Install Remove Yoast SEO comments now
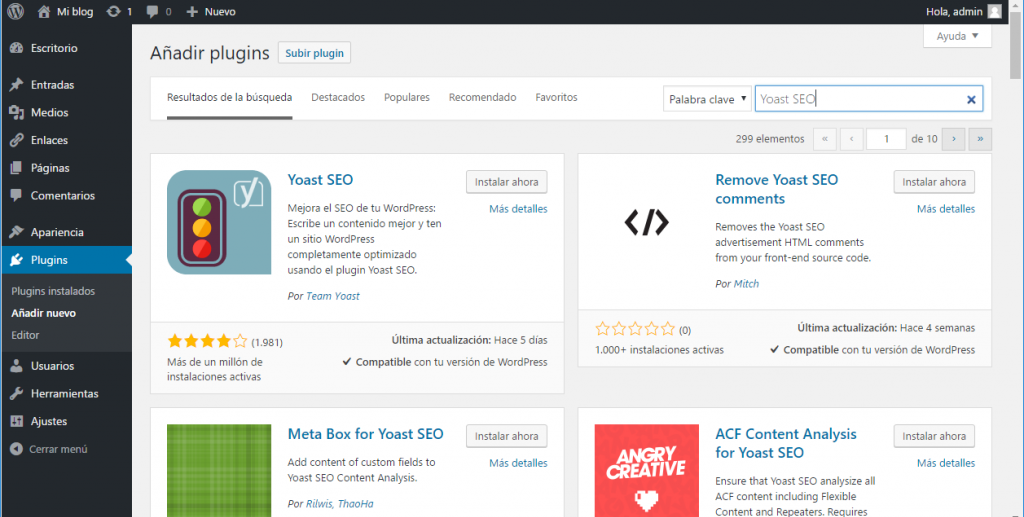The height and width of the screenshot is (517, 1024). tap(934, 182)
